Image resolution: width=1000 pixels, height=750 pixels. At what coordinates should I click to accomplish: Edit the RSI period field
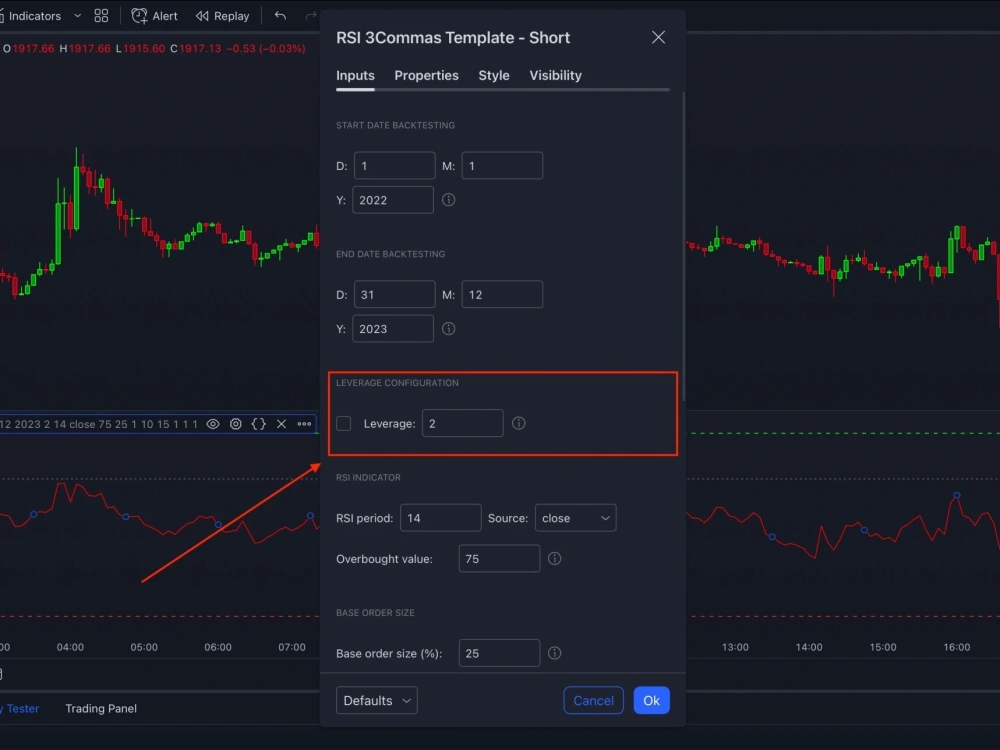point(441,518)
